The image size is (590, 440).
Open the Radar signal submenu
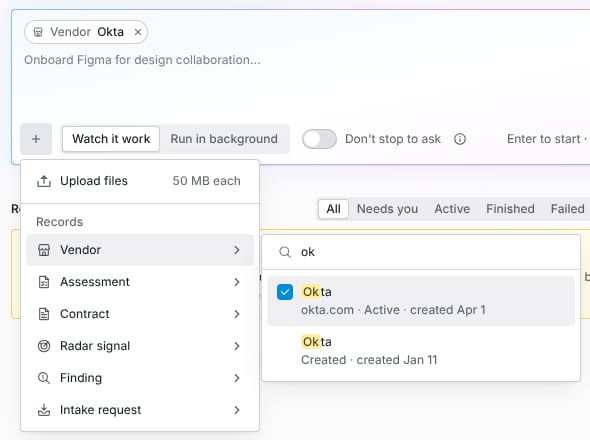(x=140, y=346)
